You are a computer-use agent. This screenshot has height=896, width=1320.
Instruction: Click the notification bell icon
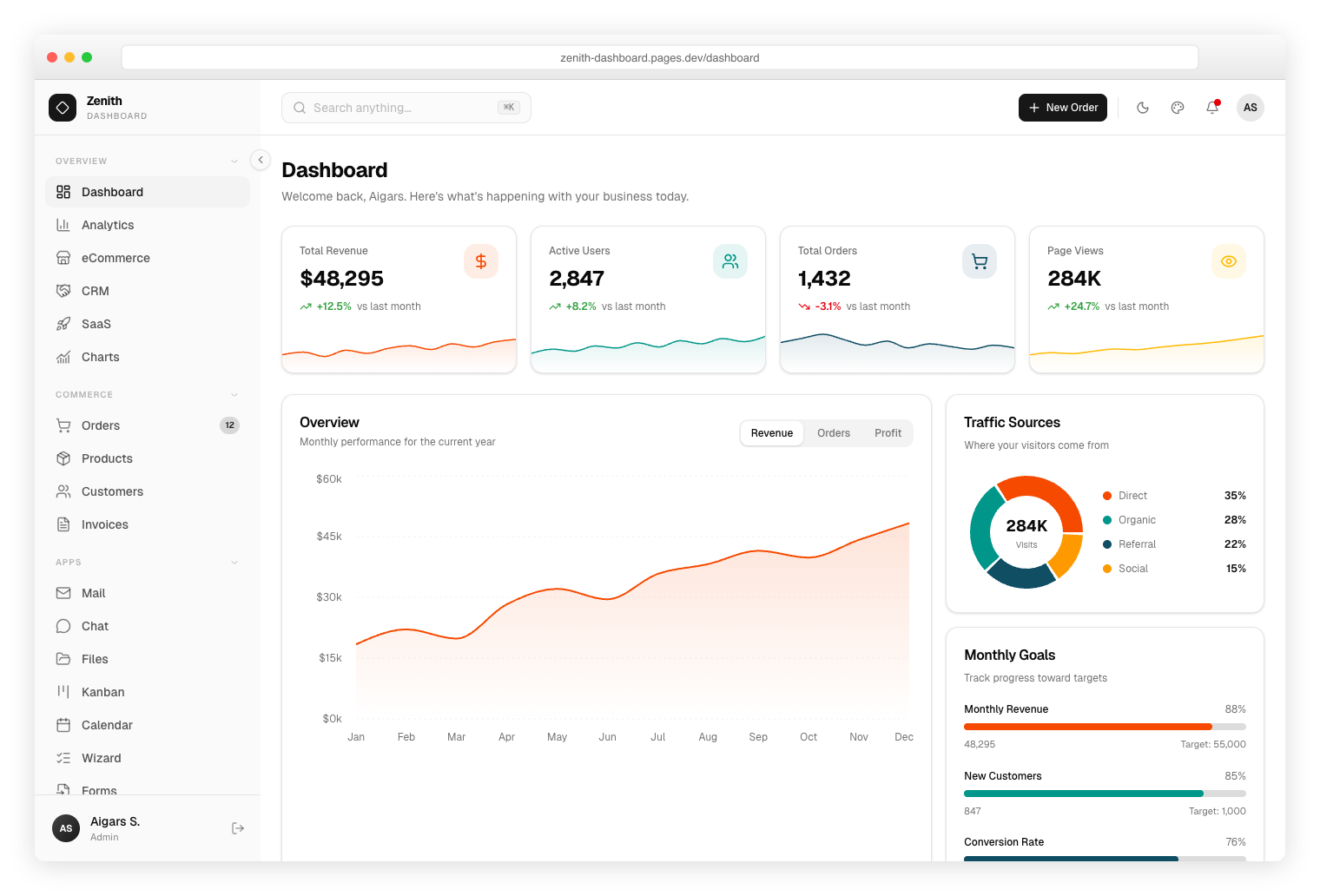(1212, 108)
